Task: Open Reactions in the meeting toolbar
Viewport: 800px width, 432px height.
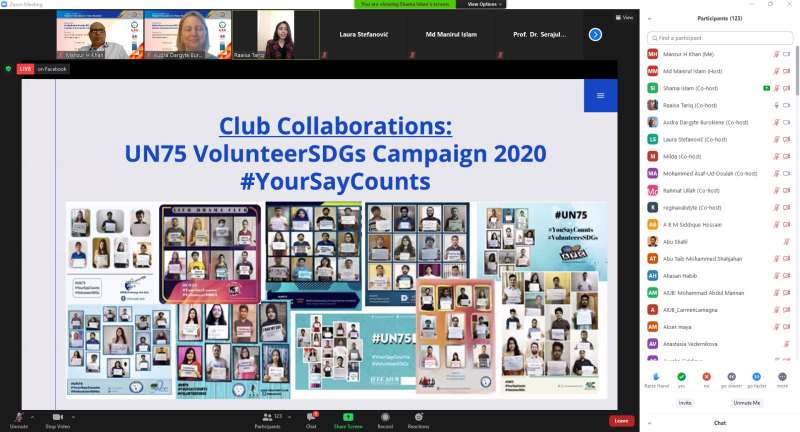Action: (418, 416)
